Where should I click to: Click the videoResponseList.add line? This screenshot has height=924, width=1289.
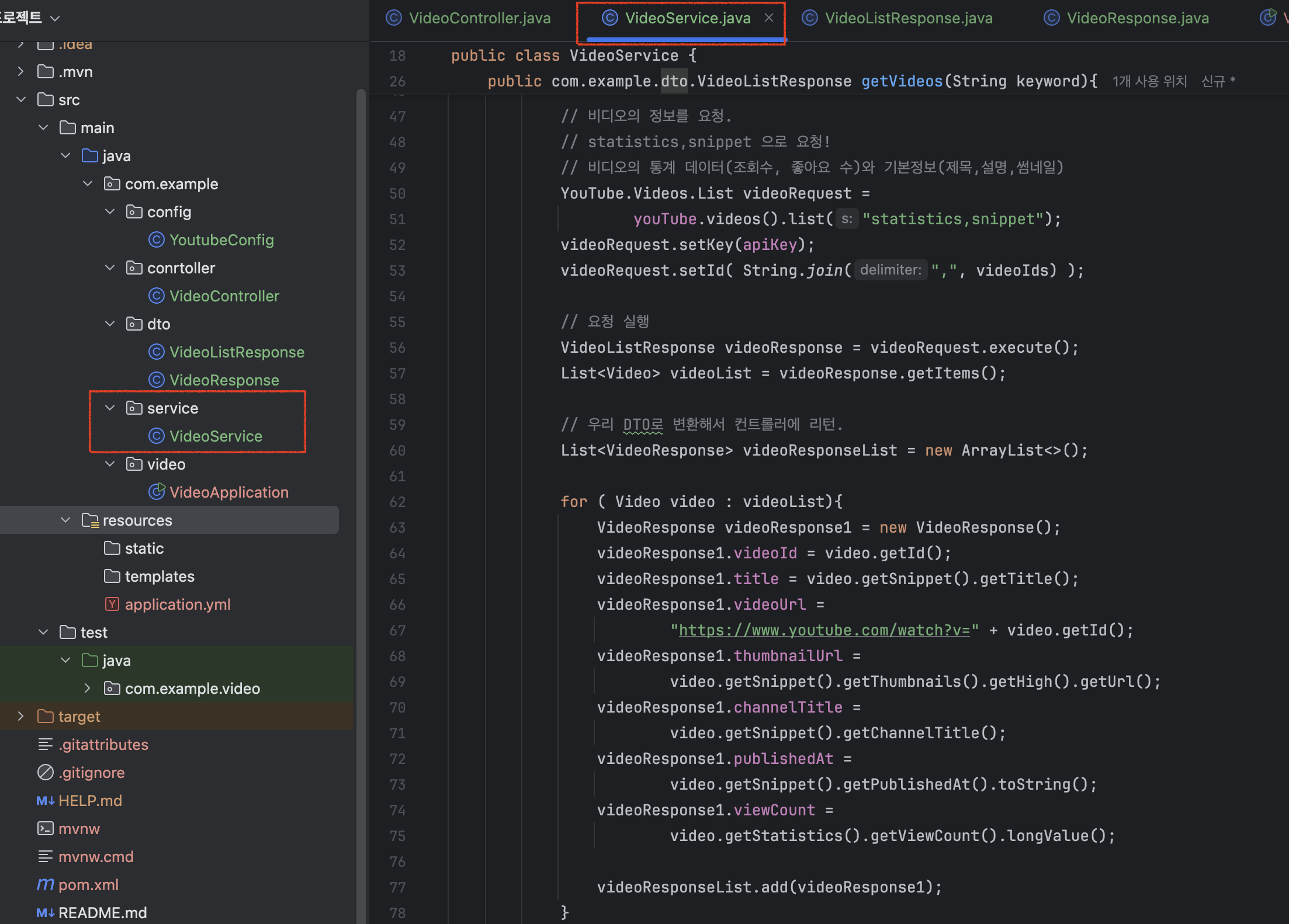click(770, 887)
